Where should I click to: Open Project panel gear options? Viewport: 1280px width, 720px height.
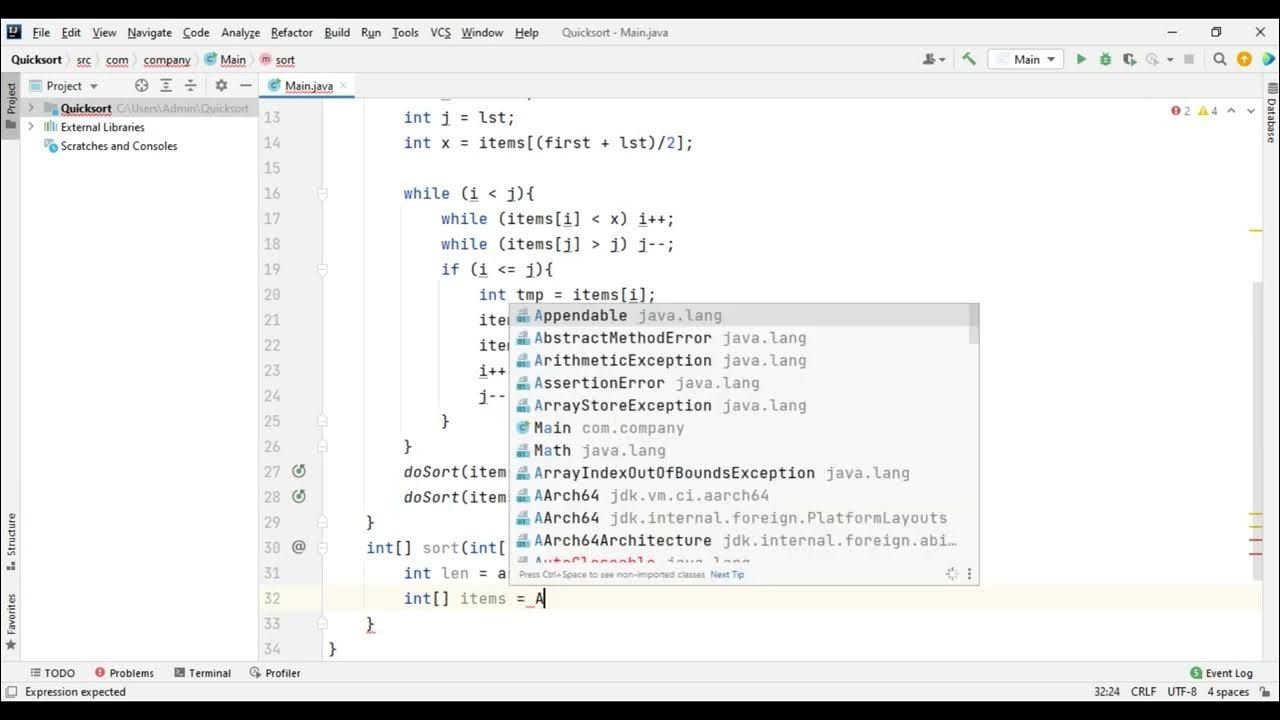221,86
